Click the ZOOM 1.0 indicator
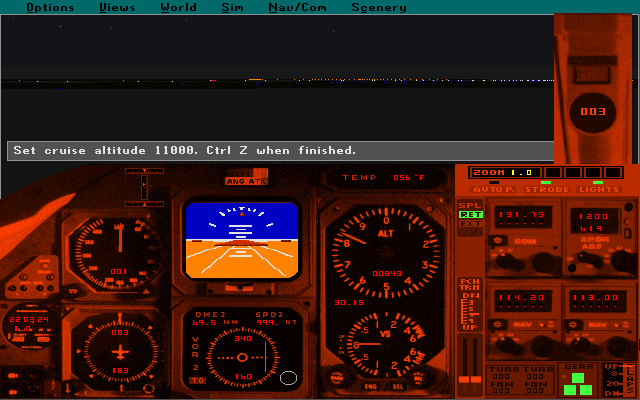The width and height of the screenshot is (640, 400). click(504, 172)
